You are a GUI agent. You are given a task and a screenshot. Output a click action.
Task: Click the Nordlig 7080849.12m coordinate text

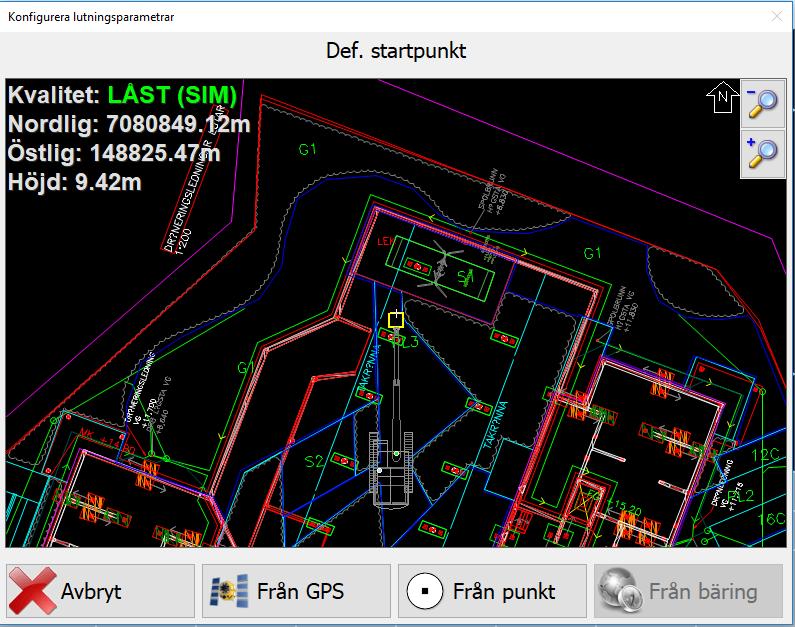(129, 124)
